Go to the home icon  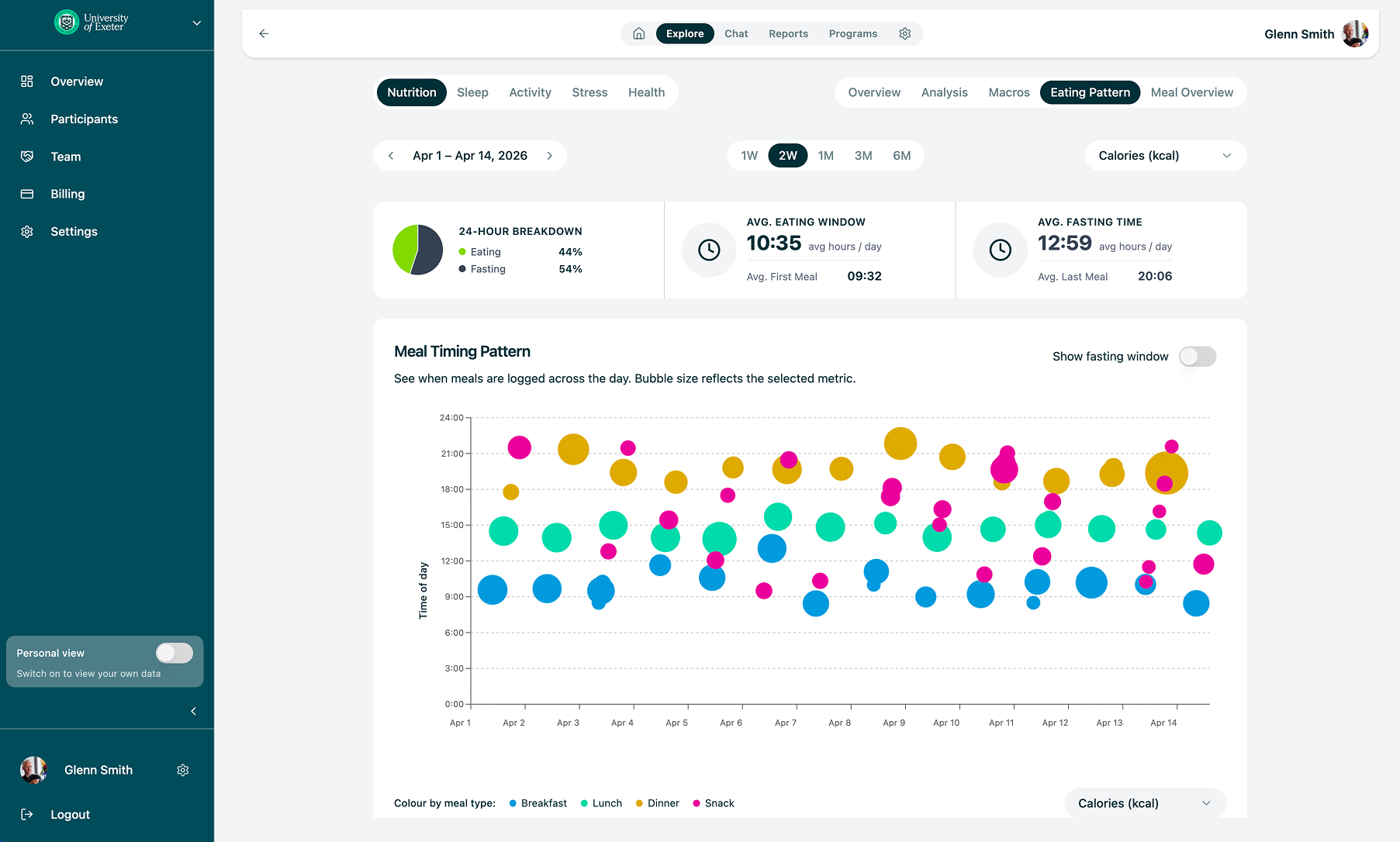pos(639,33)
